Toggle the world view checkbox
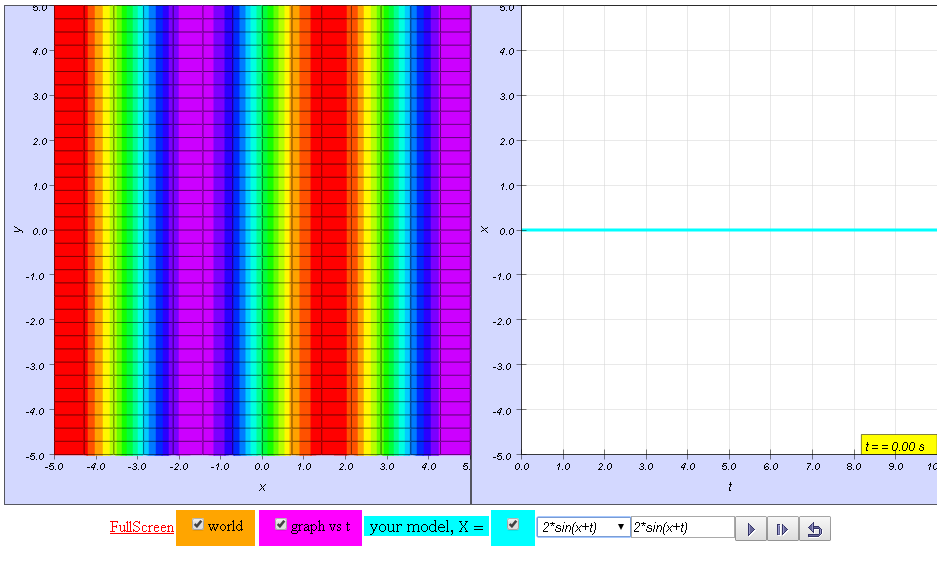Viewport: 946px width, 563px height. click(198, 525)
